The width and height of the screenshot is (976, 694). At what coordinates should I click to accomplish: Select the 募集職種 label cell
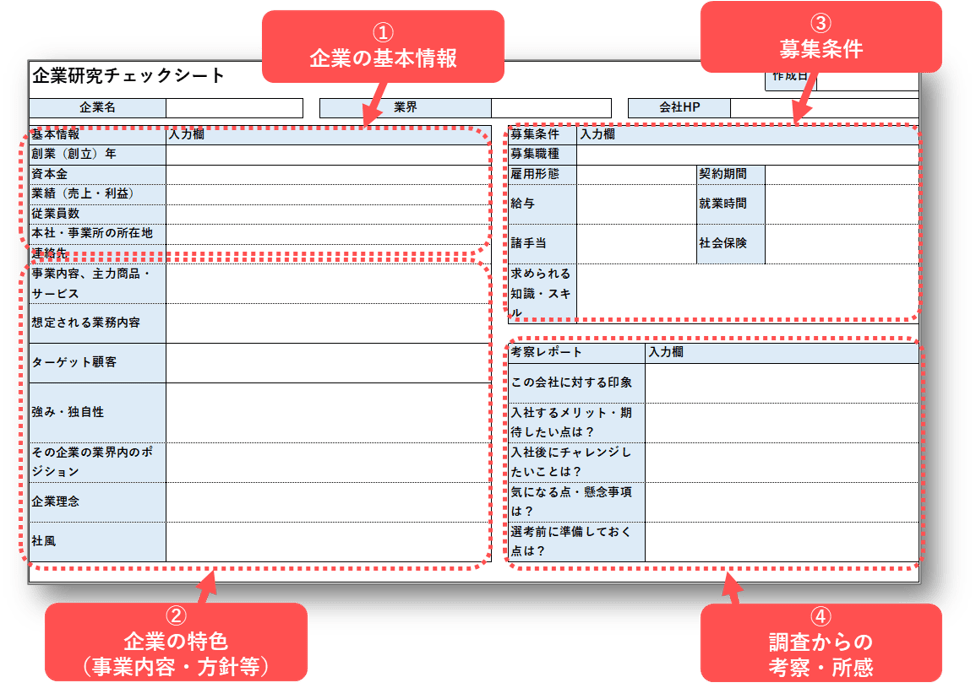pyautogui.click(x=543, y=155)
